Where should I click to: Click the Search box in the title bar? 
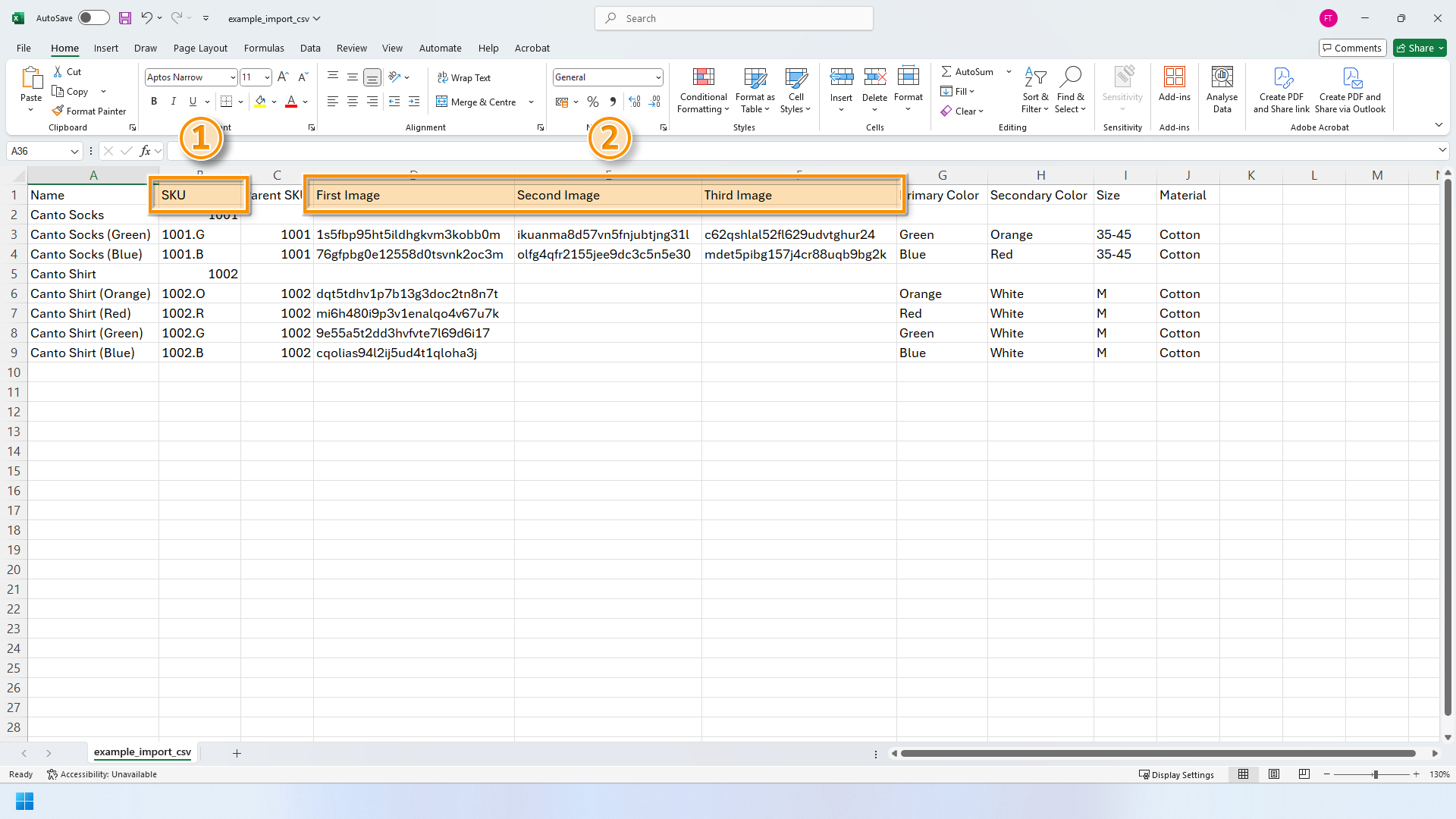(734, 18)
